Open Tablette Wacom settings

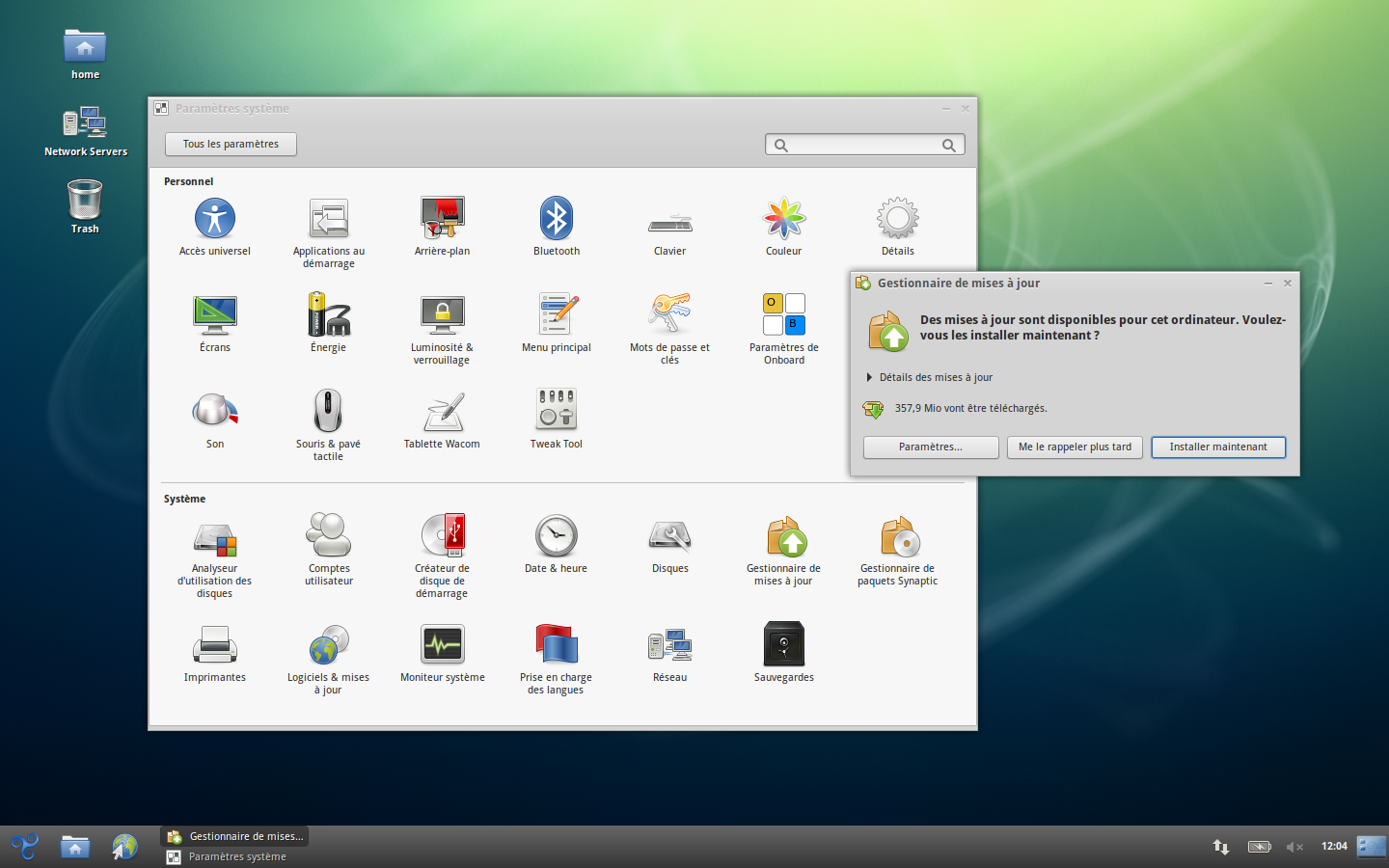tap(443, 420)
